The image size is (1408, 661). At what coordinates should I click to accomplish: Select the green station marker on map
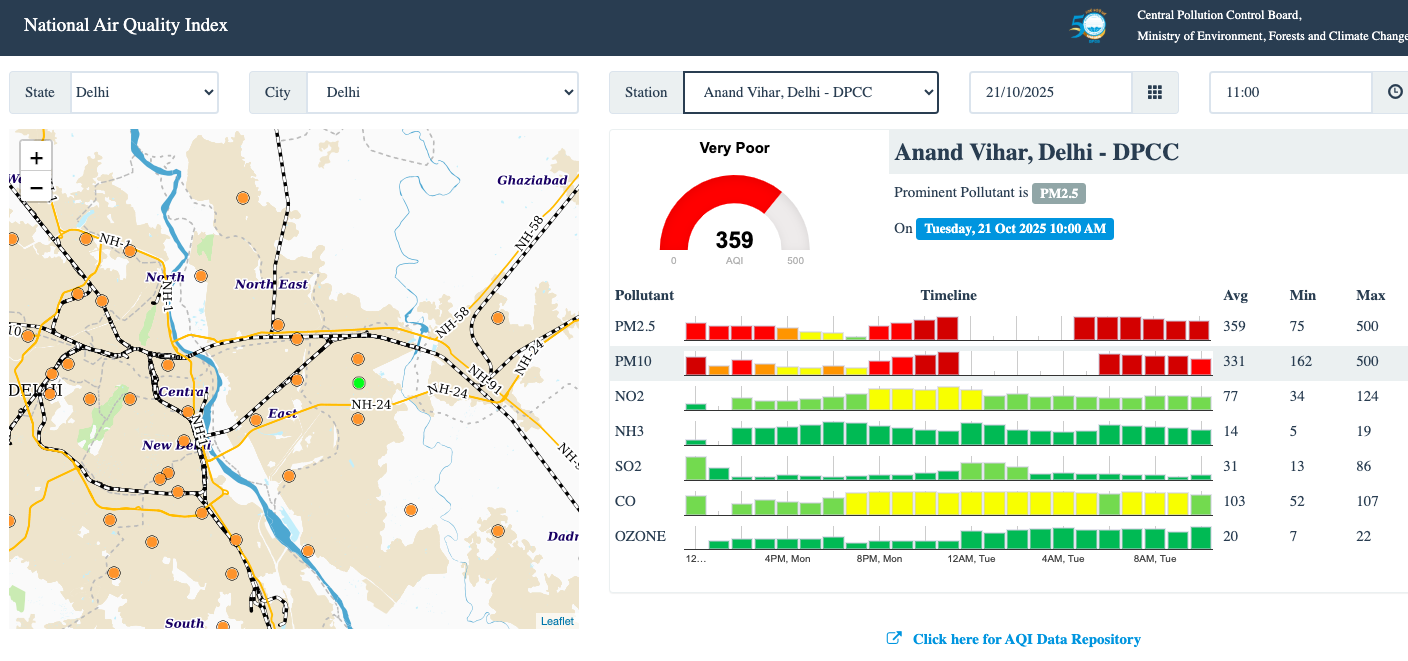point(359,383)
